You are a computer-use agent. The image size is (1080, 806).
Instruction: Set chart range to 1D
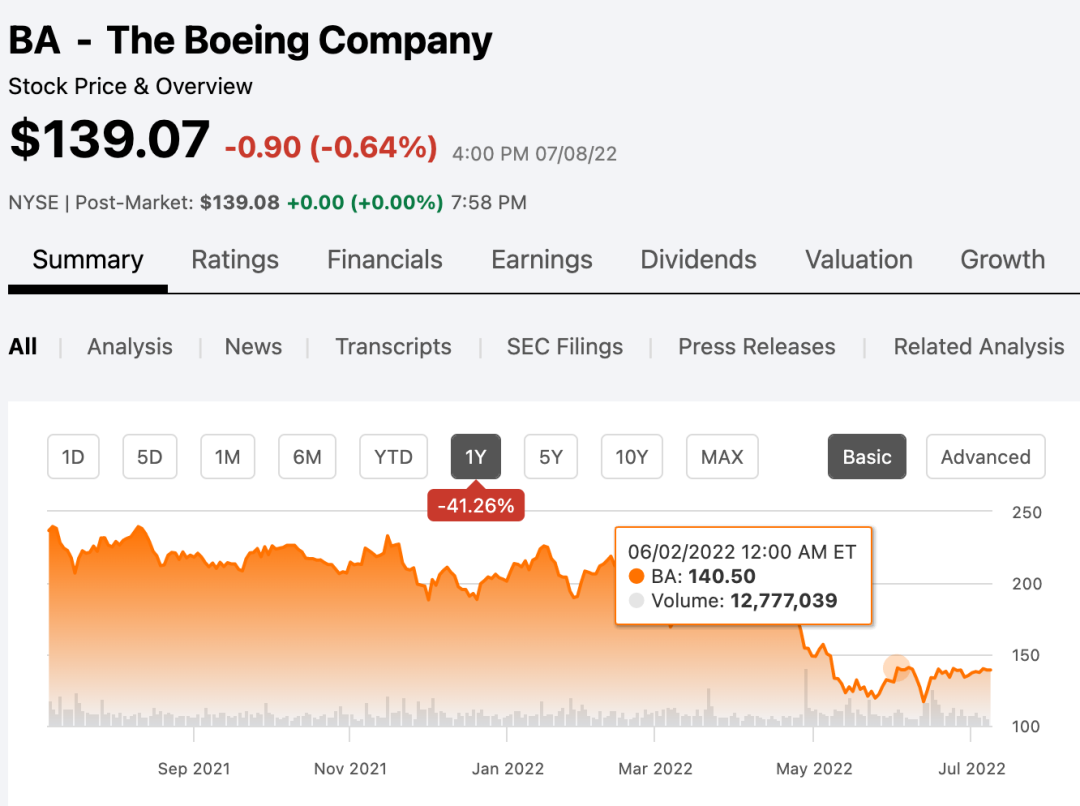[x=73, y=457]
